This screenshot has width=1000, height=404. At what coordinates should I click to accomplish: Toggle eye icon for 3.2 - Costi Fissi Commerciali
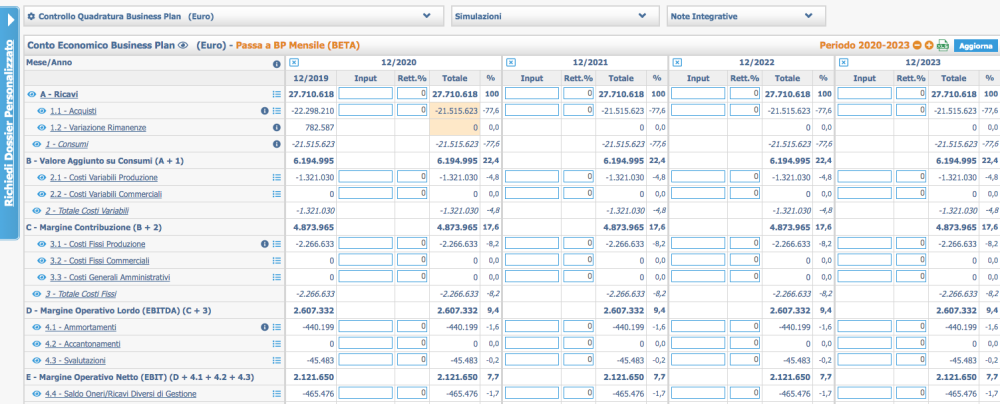[x=41, y=260]
